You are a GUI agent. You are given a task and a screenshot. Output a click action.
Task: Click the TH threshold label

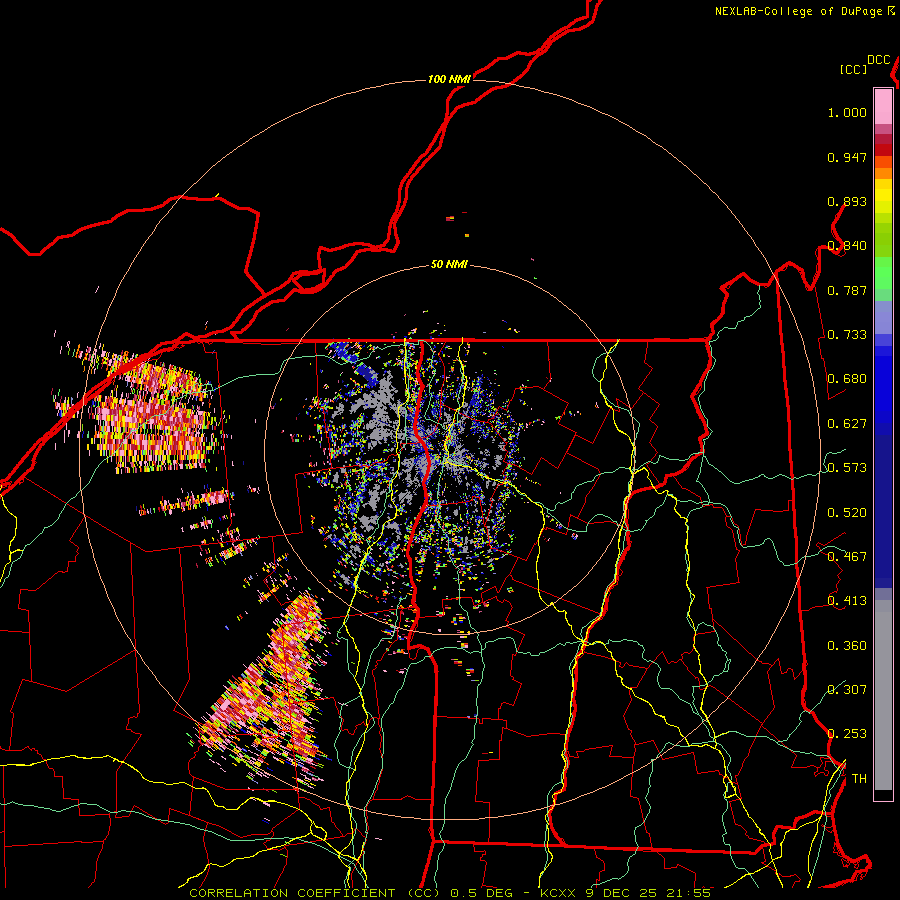pyautogui.click(x=859, y=779)
